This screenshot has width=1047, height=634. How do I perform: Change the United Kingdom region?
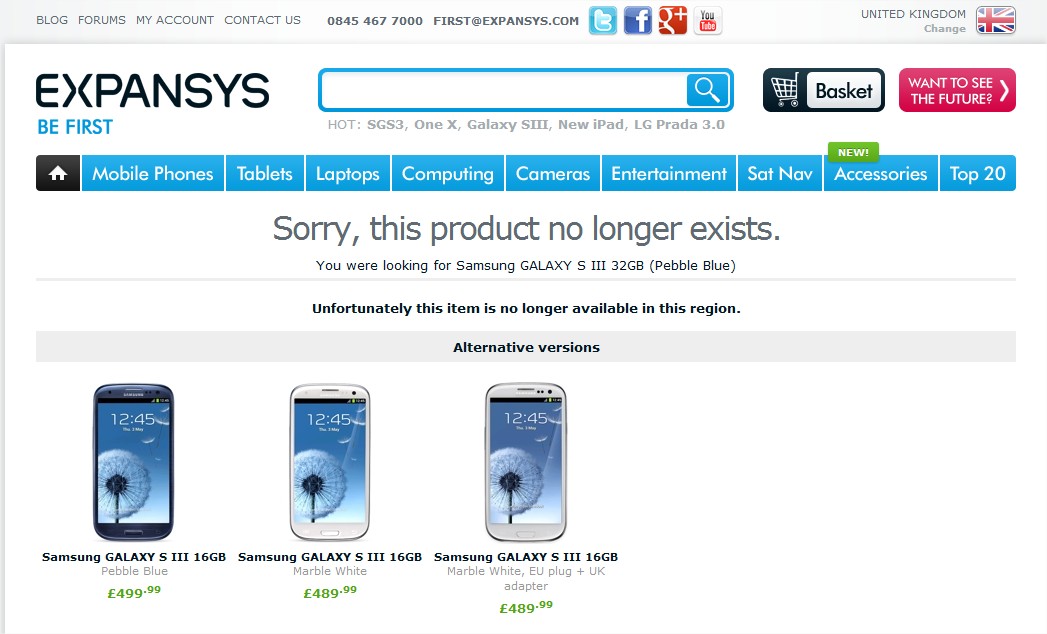point(944,29)
